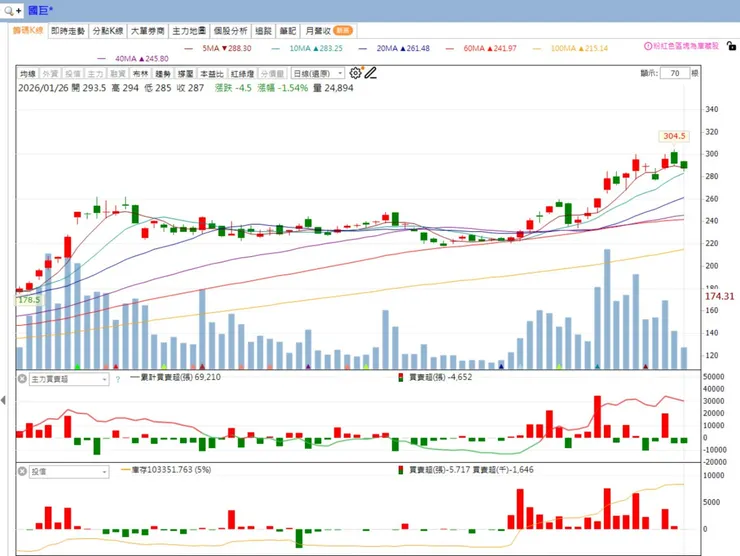Click 累計買賣超(張) 69,210 legend text
This screenshot has width=740, height=556.
(x=176, y=377)
